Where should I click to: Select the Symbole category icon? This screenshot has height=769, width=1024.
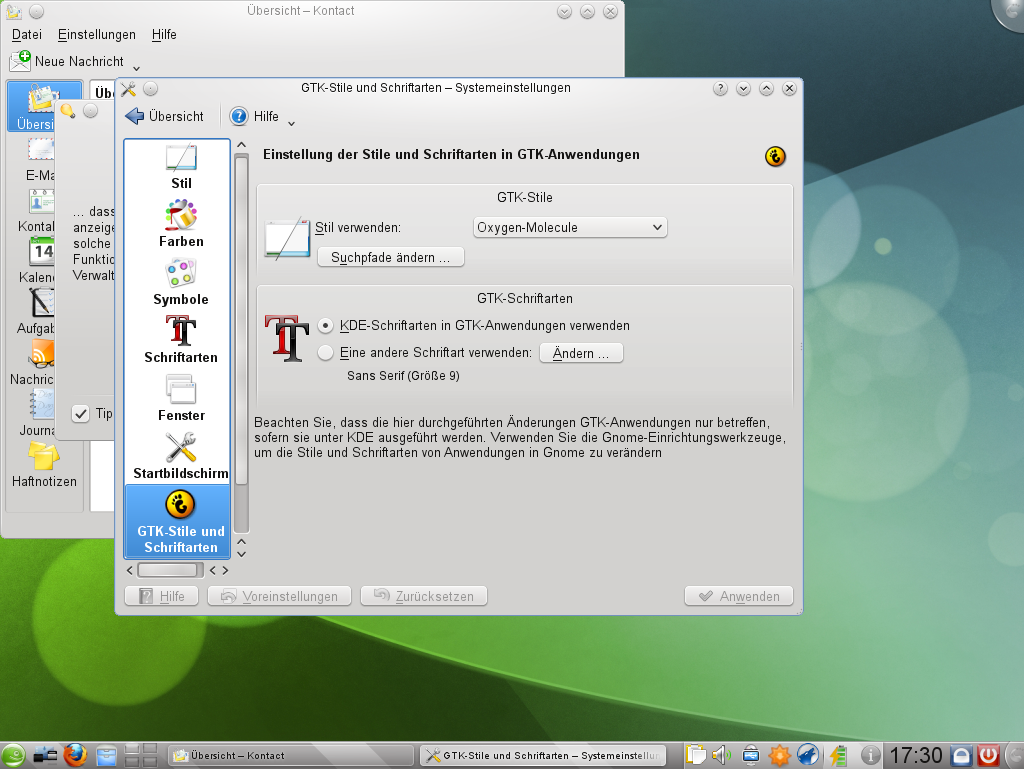point(180,278)
